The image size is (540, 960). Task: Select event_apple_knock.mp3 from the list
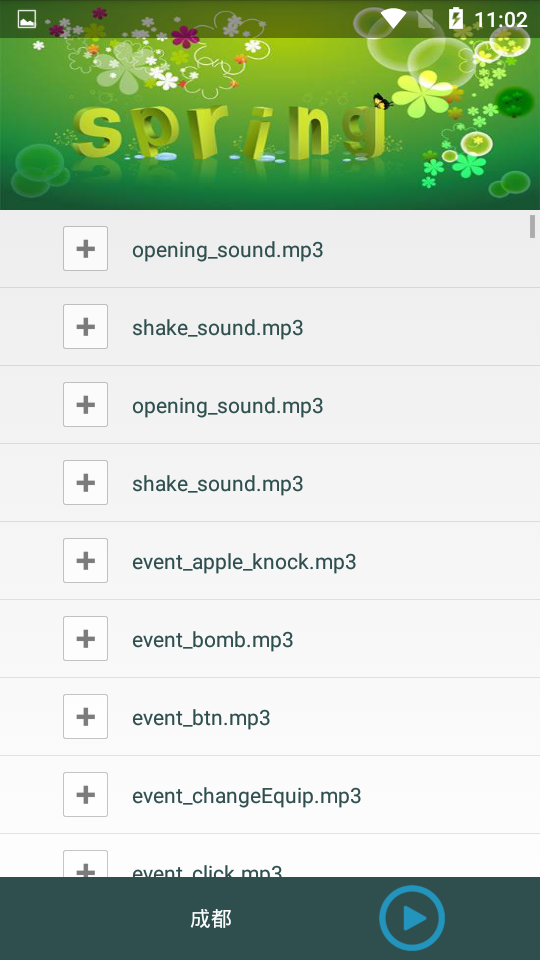[x=244, y=563]
